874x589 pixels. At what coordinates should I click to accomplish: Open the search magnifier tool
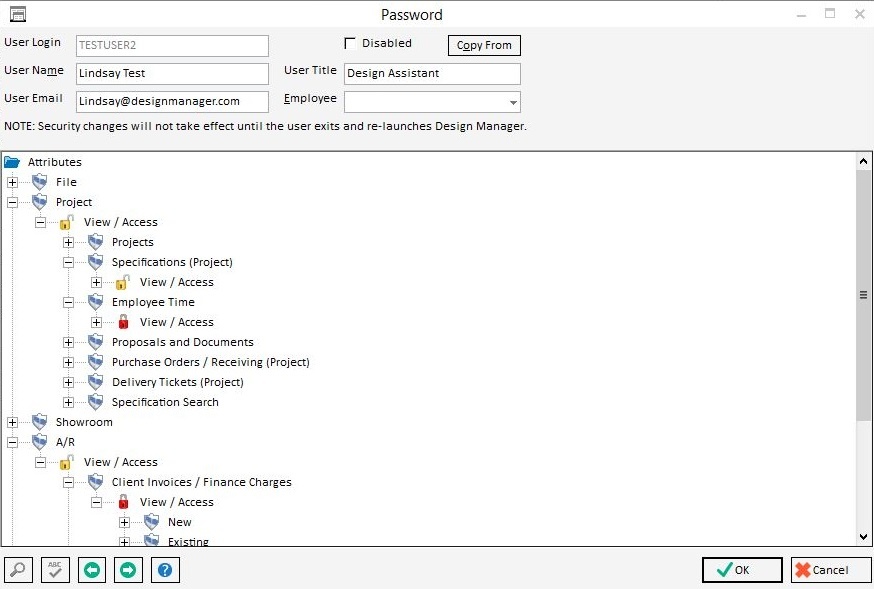click(17, 569)
